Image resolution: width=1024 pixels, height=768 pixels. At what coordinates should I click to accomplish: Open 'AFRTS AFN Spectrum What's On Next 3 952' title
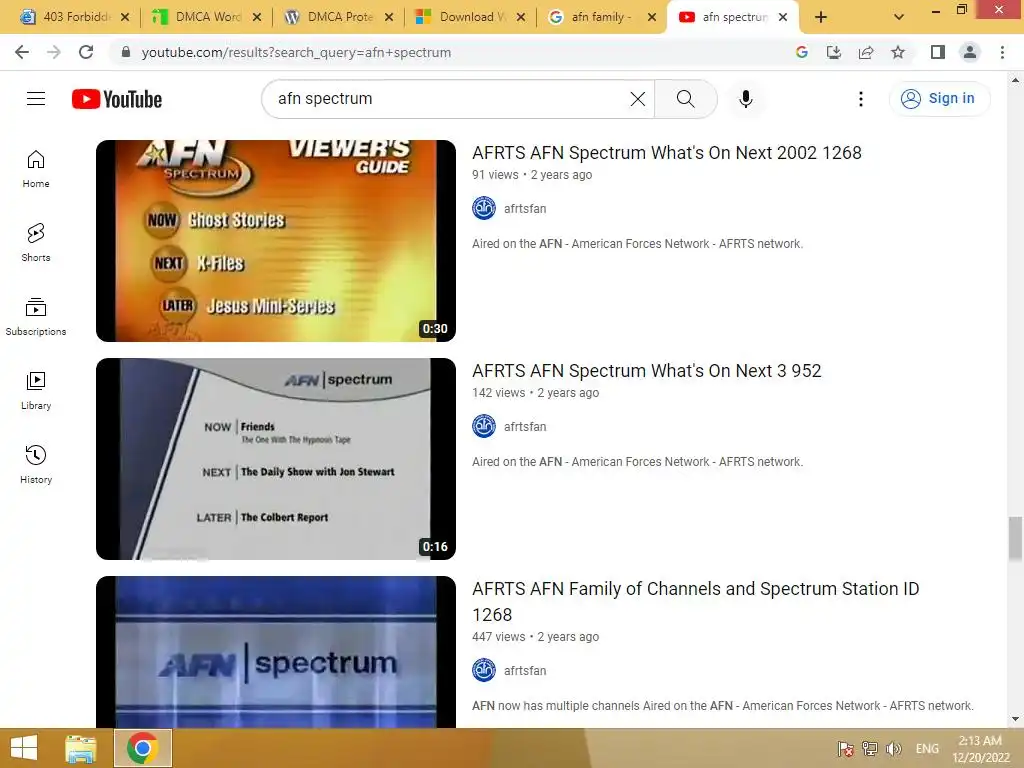pyautogui.click(x=647, y=370)
